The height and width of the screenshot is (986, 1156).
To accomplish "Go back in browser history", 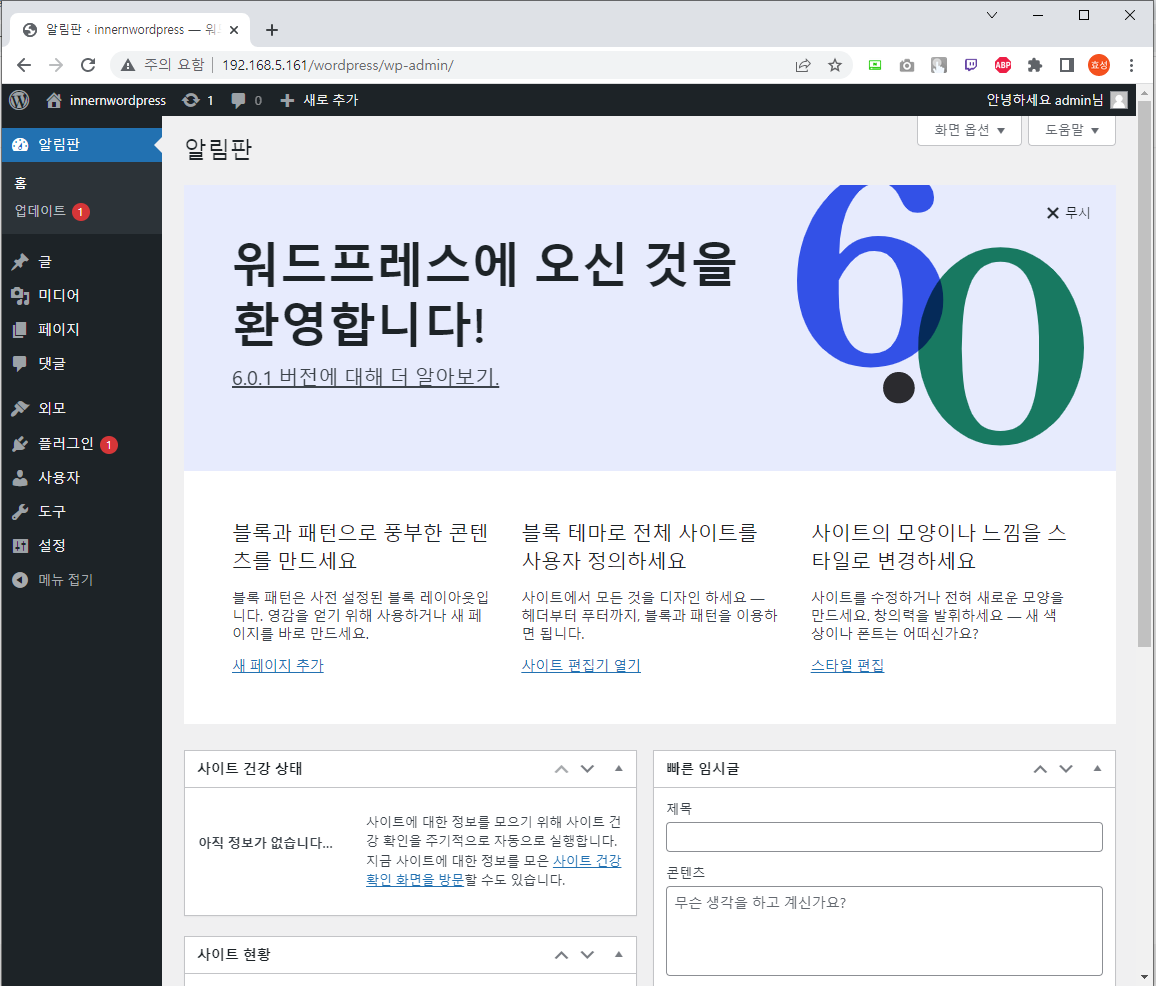I will click(x=24, y=65).
